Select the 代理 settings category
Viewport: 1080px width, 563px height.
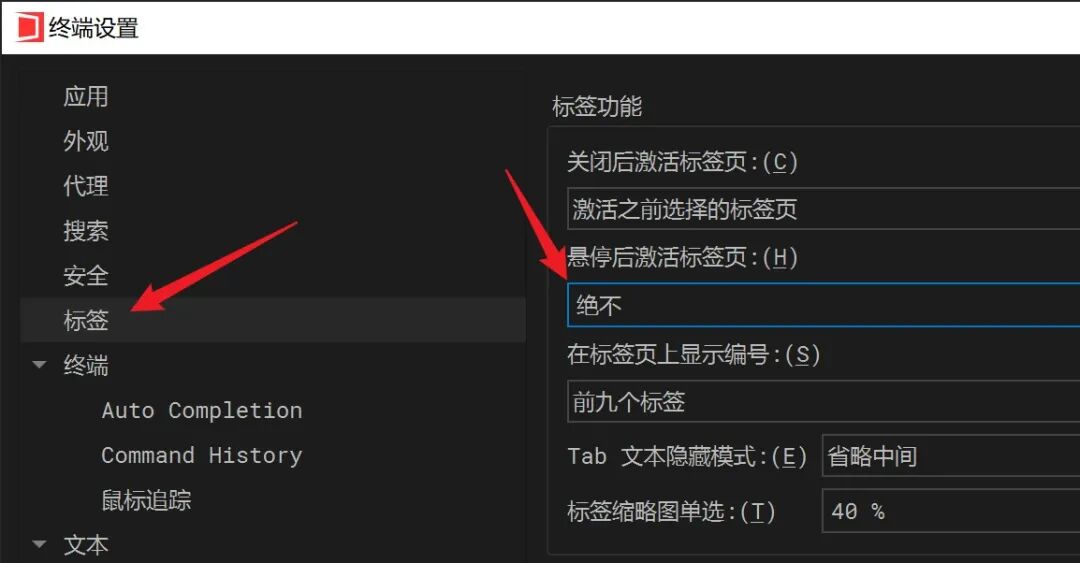[86, 186]
